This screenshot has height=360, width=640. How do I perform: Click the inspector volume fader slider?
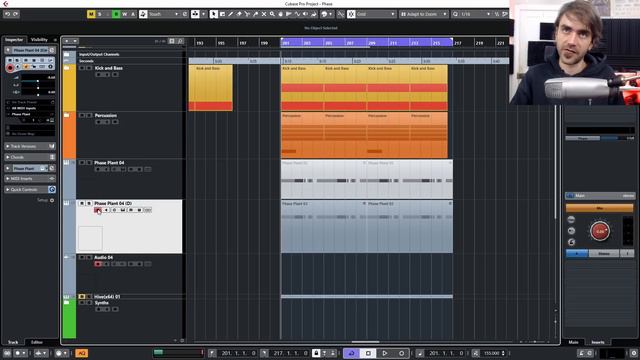38,81
